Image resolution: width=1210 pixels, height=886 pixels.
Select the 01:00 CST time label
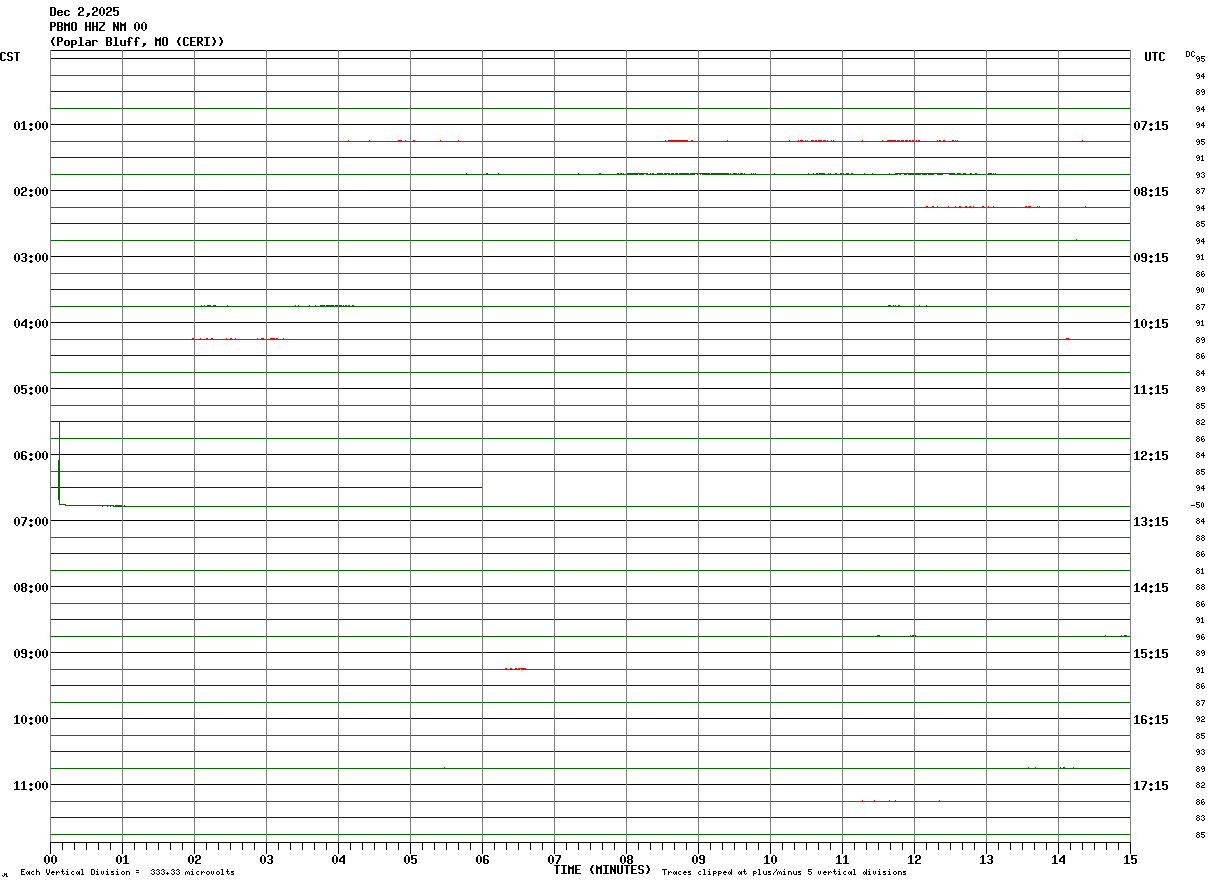pyautogui.click(x=31, y=125)
